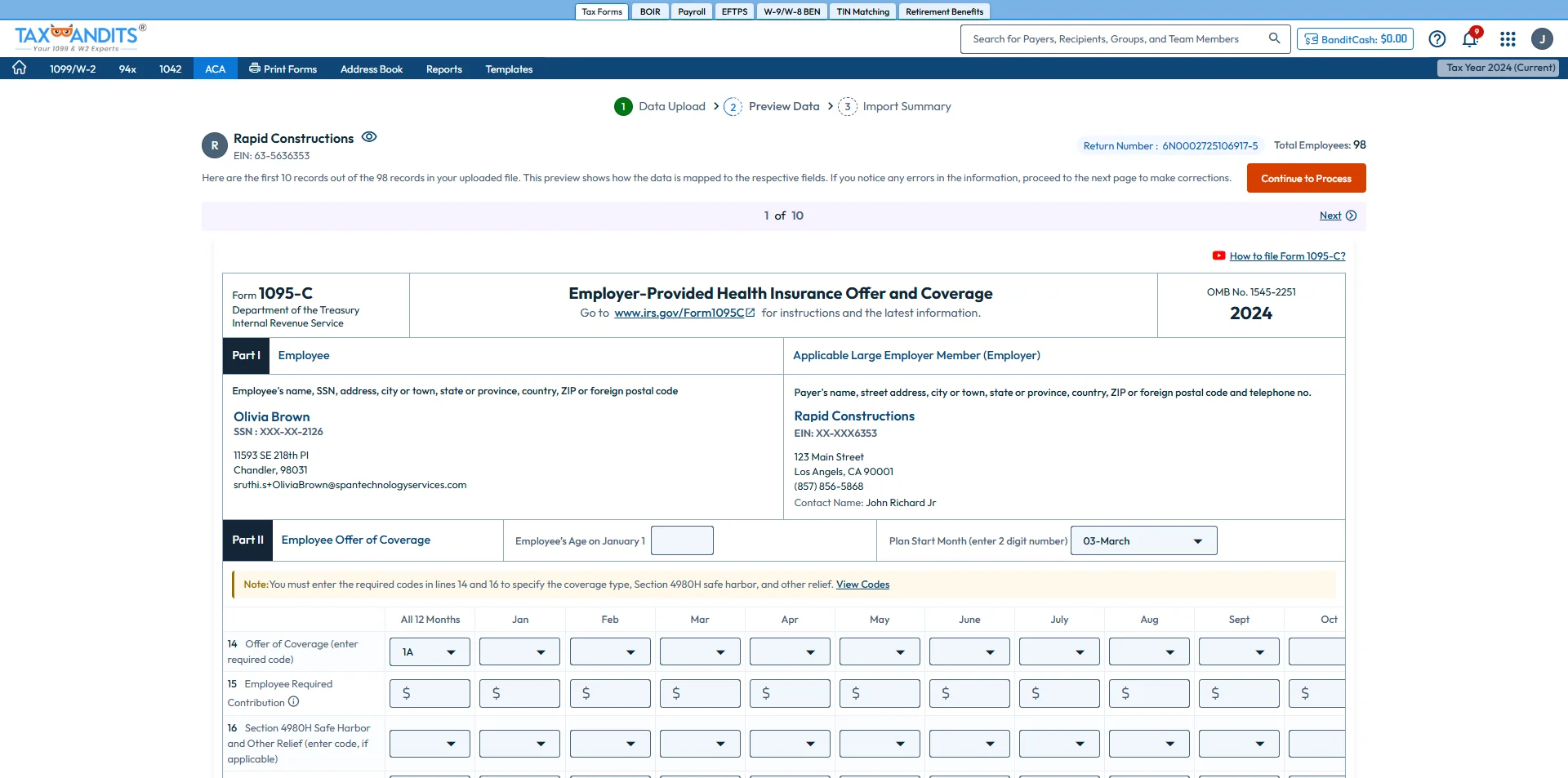Screen dimensions: 1568x778
Task: Click step 1 Data Upload circle
Action: [x=623, y=106]
